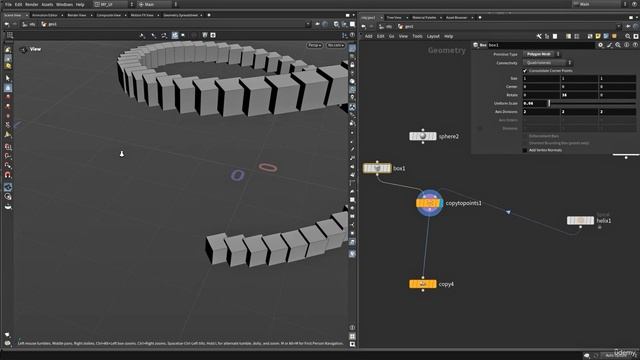The height and width of the screenshot is (360, 640).
Task: Click the highlighted viewport select mode icon
Action: point(175,36)
